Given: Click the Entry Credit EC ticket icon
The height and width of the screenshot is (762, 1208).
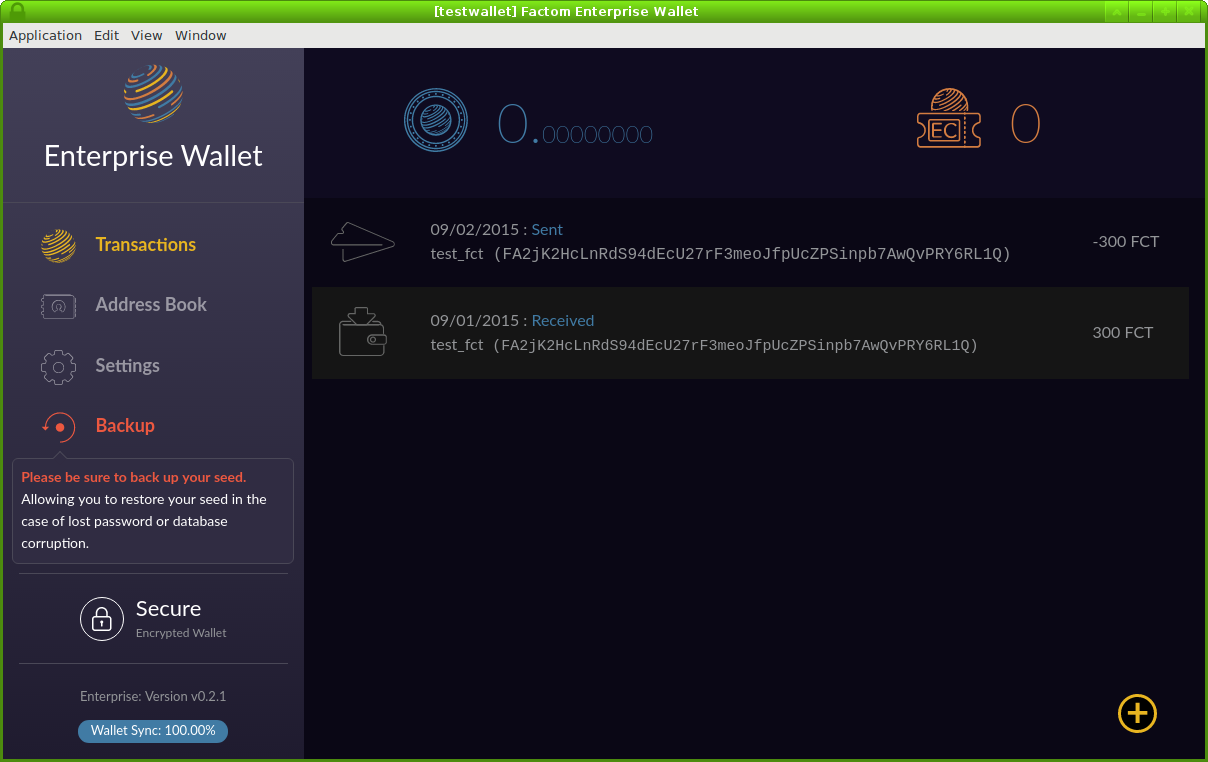Looking at the screenshot, I should click(948, 118).
